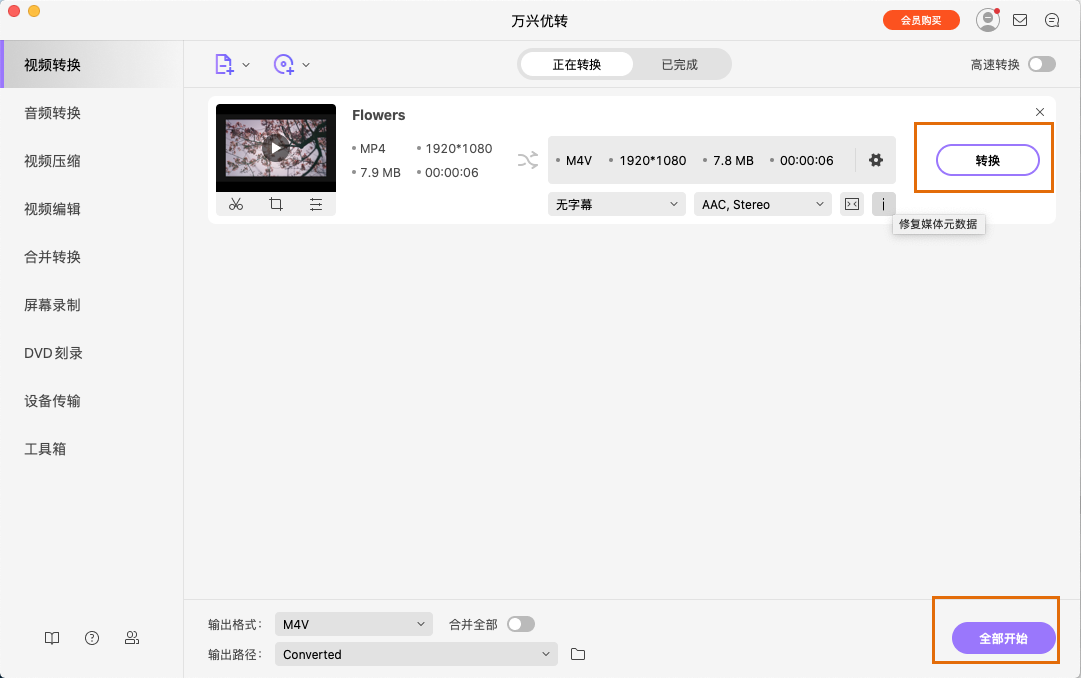Click the help question mark icon
Screen dimensions: 1081x678
coord(91,638)
